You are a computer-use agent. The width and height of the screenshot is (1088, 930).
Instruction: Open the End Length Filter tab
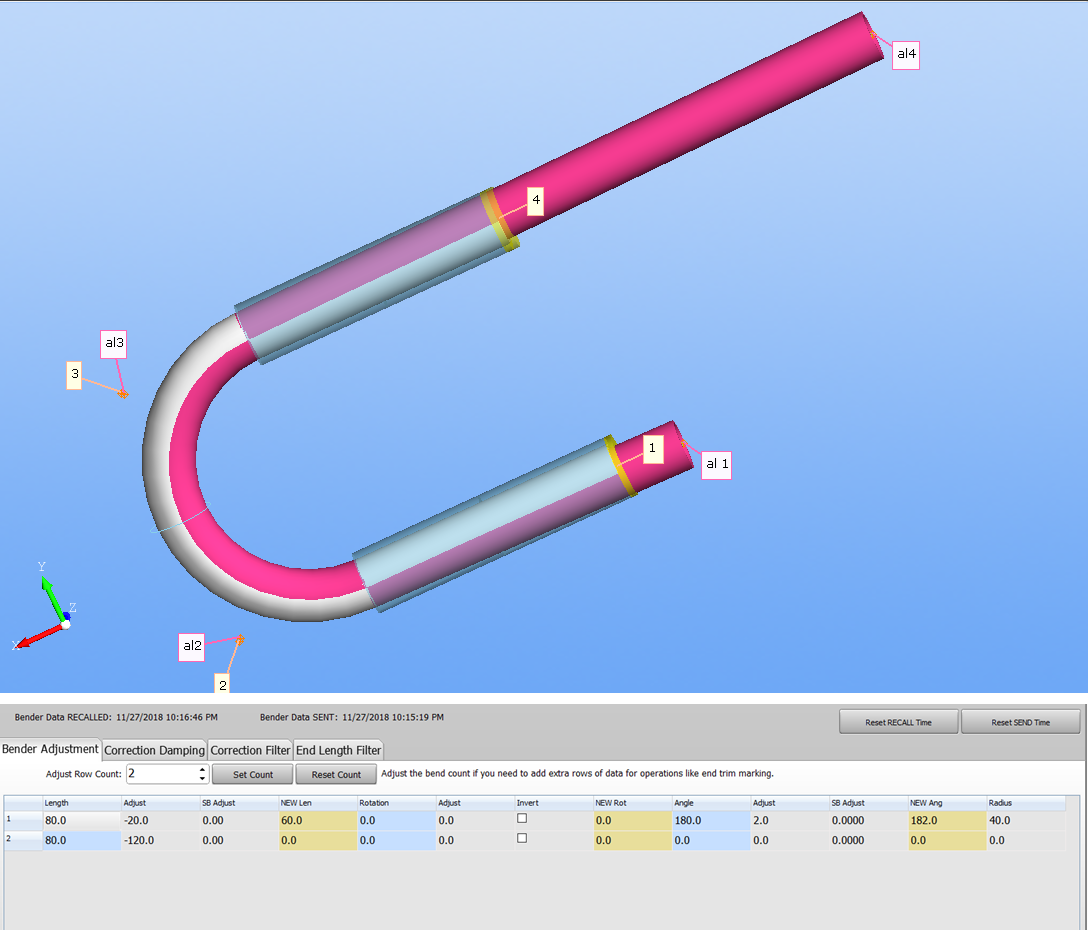pyautogui.click(x=338, y=750)
